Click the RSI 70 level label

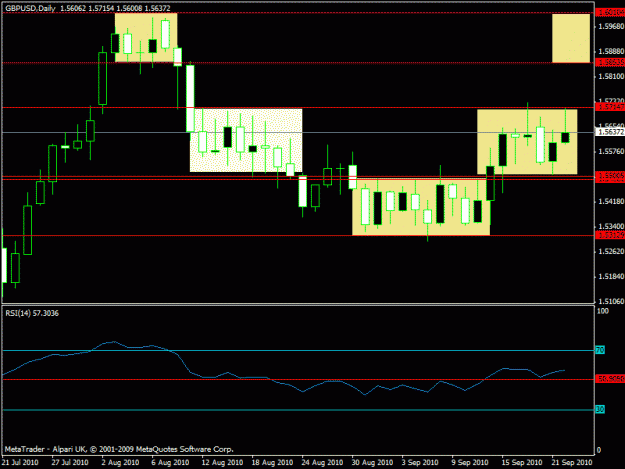pos(600,350)
